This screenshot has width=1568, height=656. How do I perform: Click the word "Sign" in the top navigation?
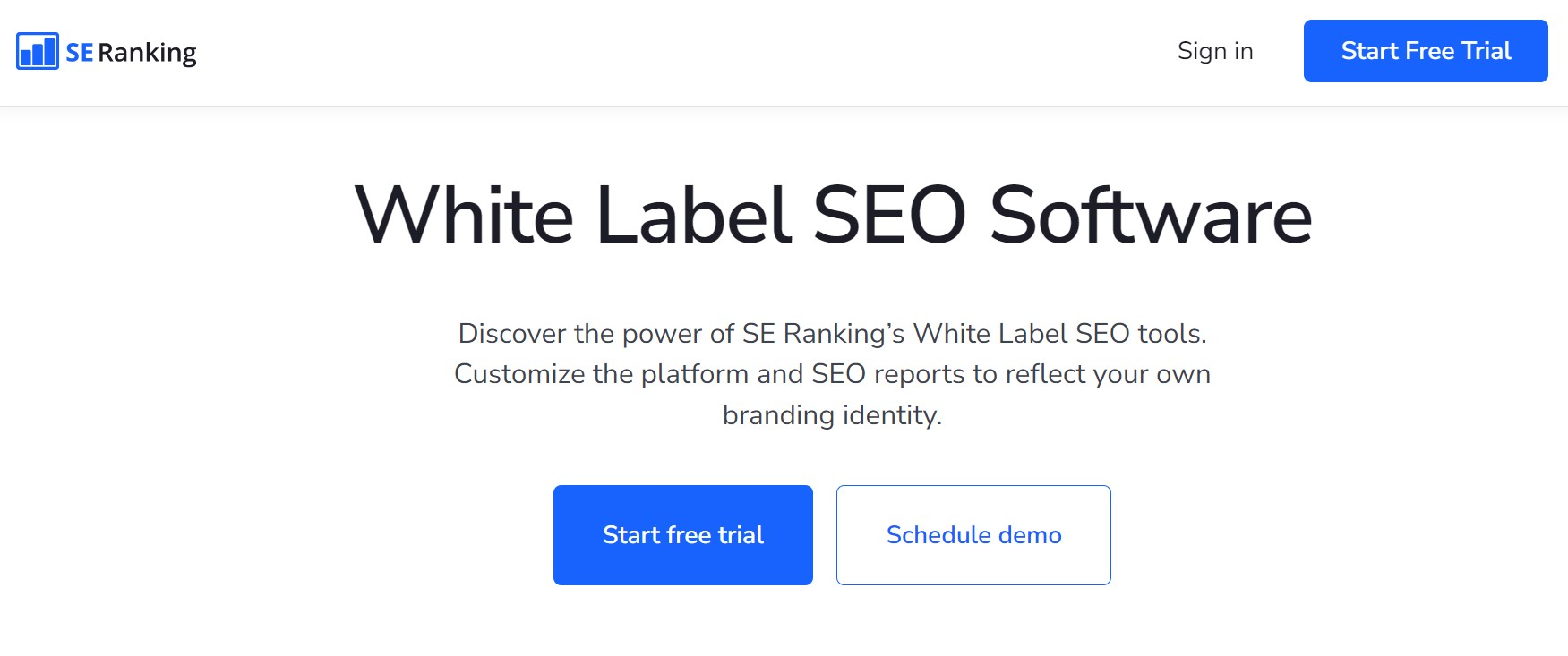(1202, 52)
